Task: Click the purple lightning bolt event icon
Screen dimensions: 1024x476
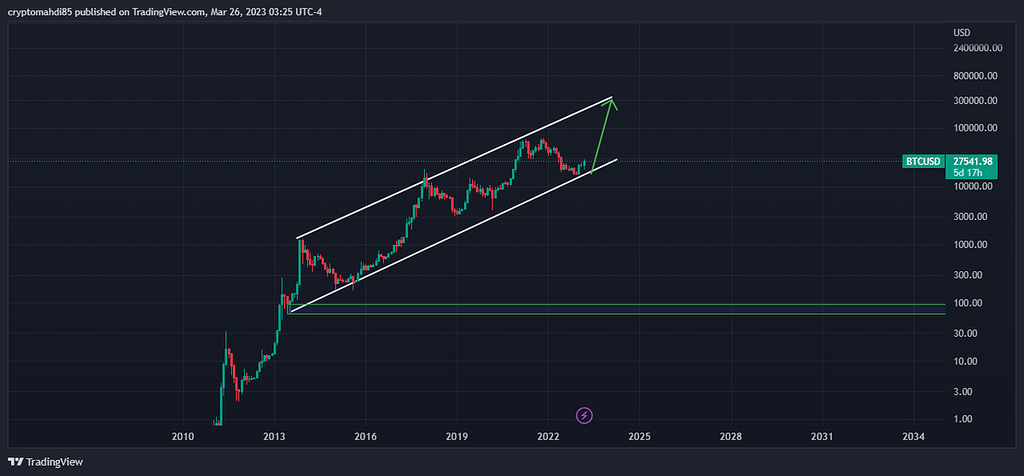Action: pyautogui.click(x=585, y=414)
